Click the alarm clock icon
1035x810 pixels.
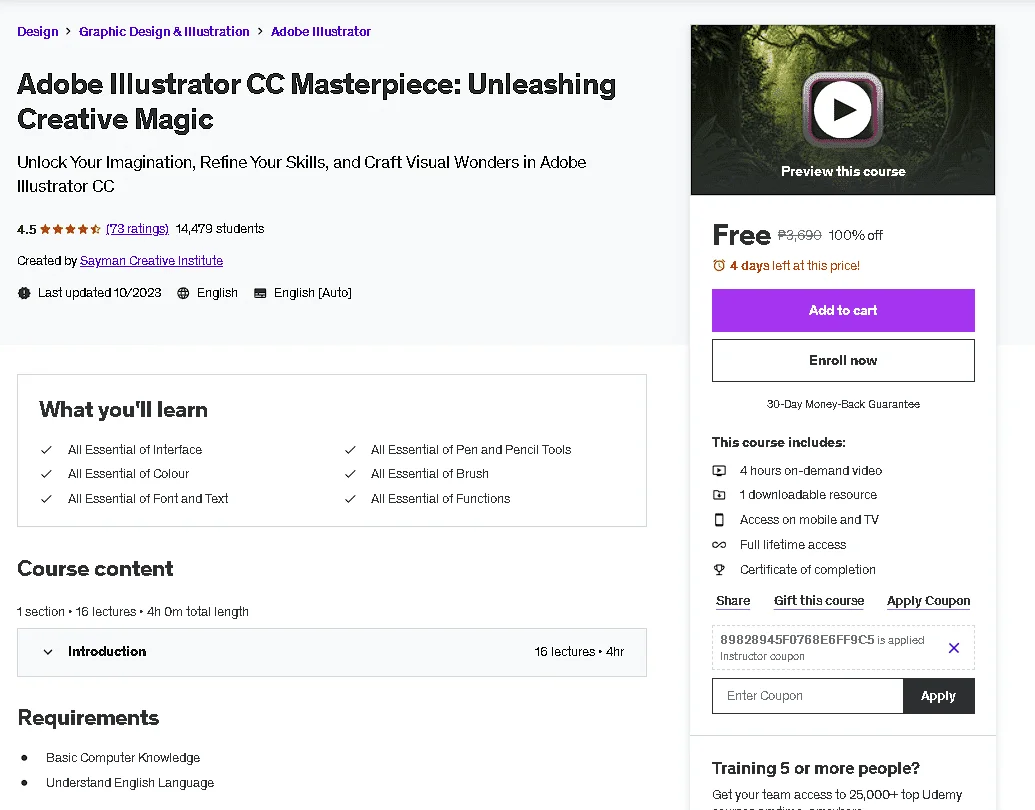click(719, 265)
